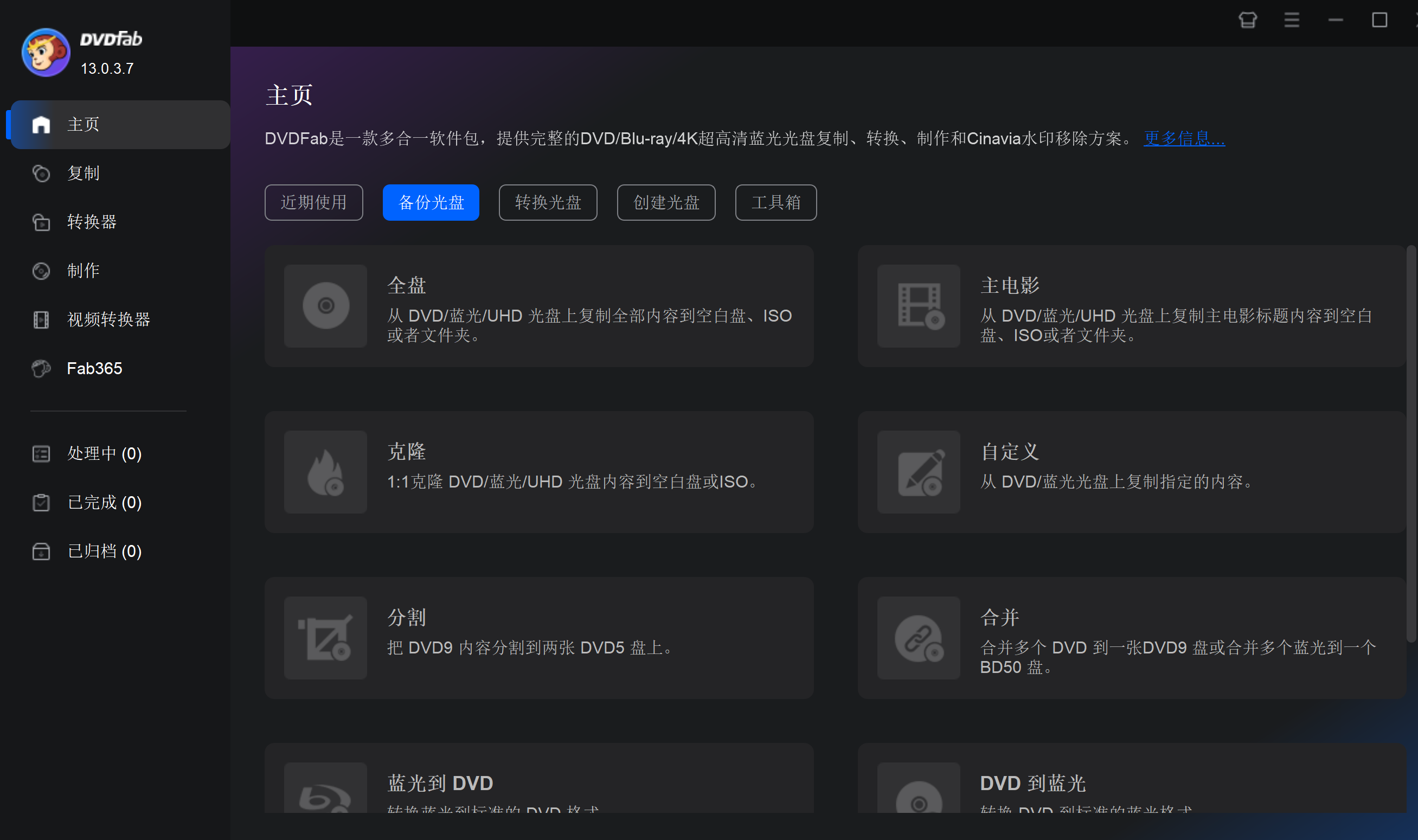Click the 主页 page heading
Viewport: 1418px width, 840px height.
(x=288, y=95)
